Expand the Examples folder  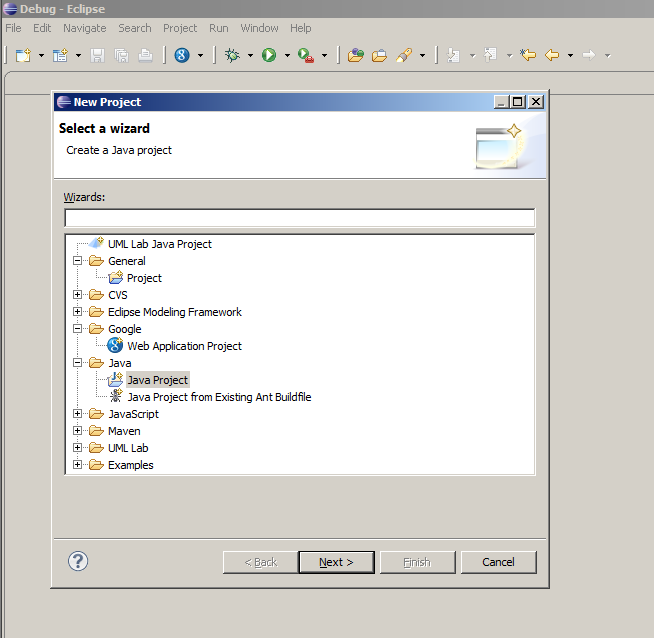point(77,465)
